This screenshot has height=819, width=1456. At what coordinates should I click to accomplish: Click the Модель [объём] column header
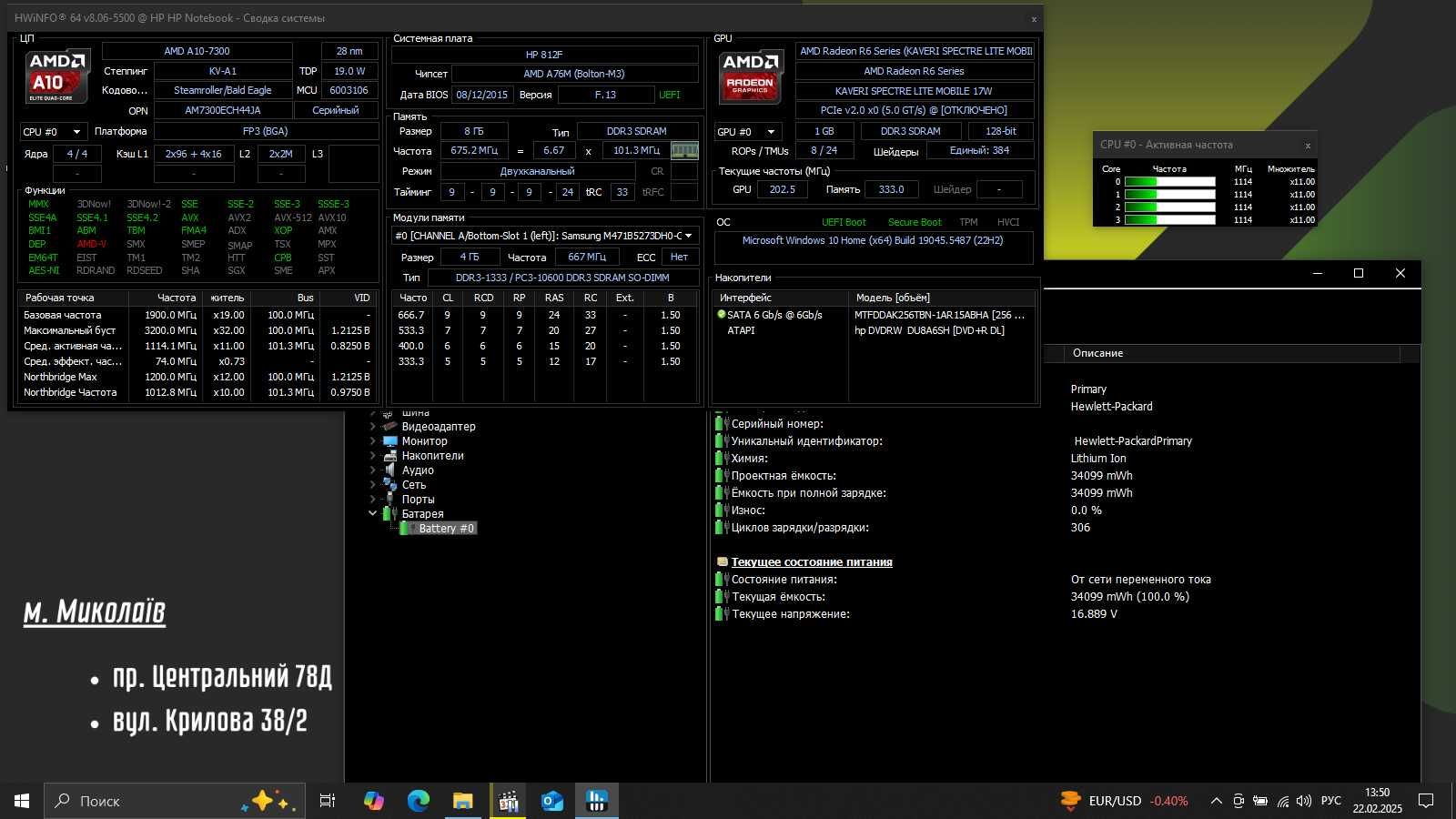(942, 298)
